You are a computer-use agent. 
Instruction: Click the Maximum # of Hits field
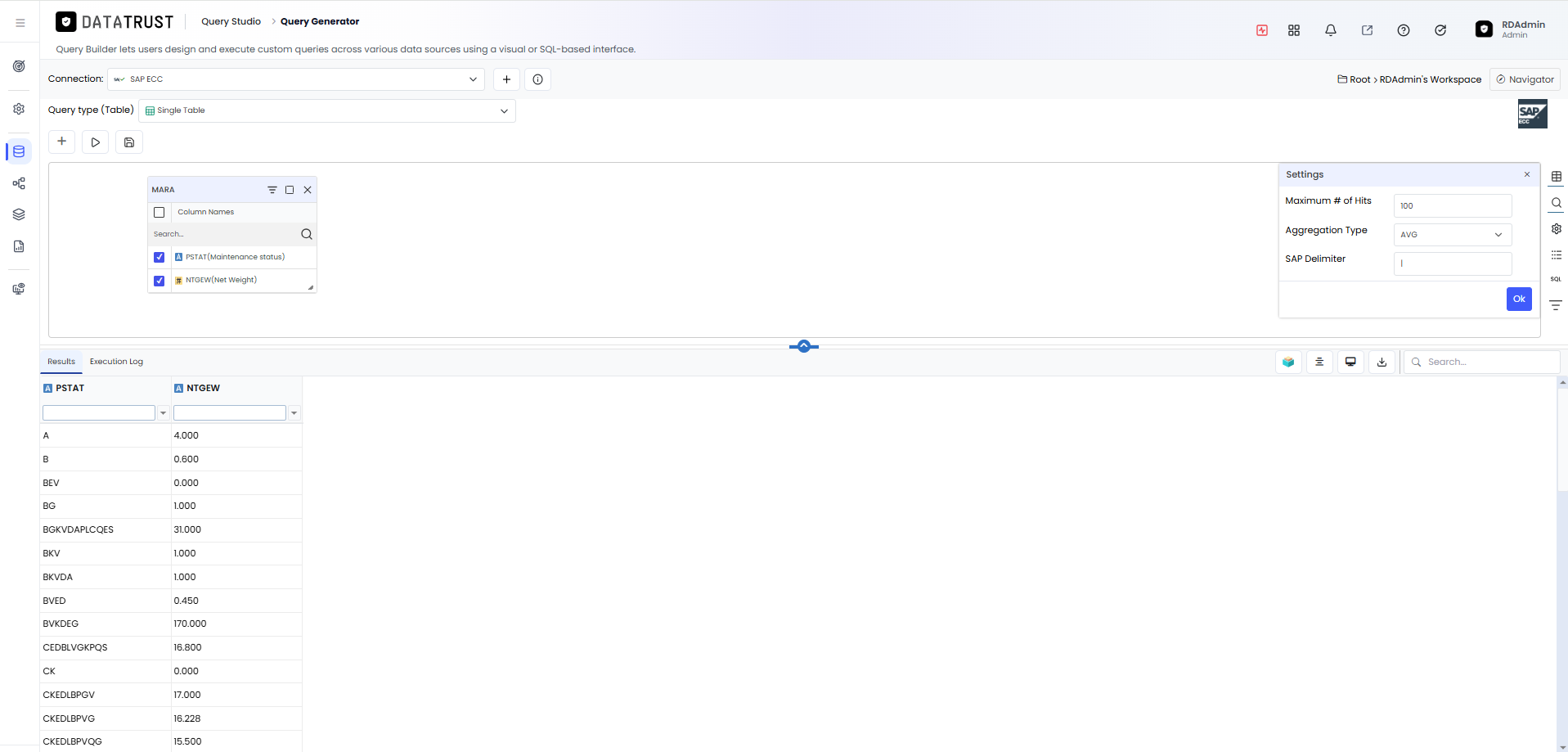pyautogui.click(x=1453, y=205)
